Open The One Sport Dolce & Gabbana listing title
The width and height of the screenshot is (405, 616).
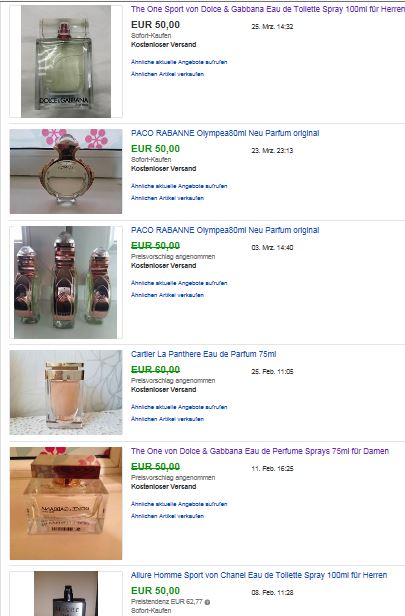click(268, 9)
